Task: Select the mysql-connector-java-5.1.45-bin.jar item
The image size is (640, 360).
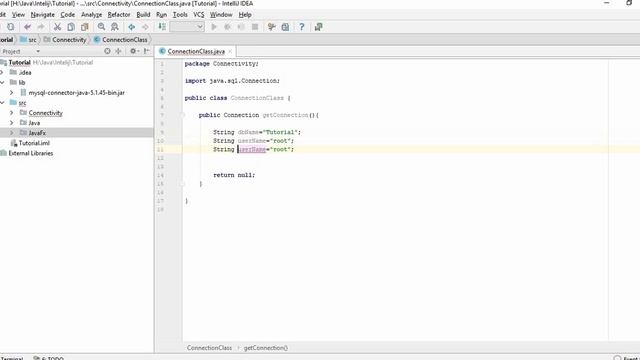Action: (77, 93)
